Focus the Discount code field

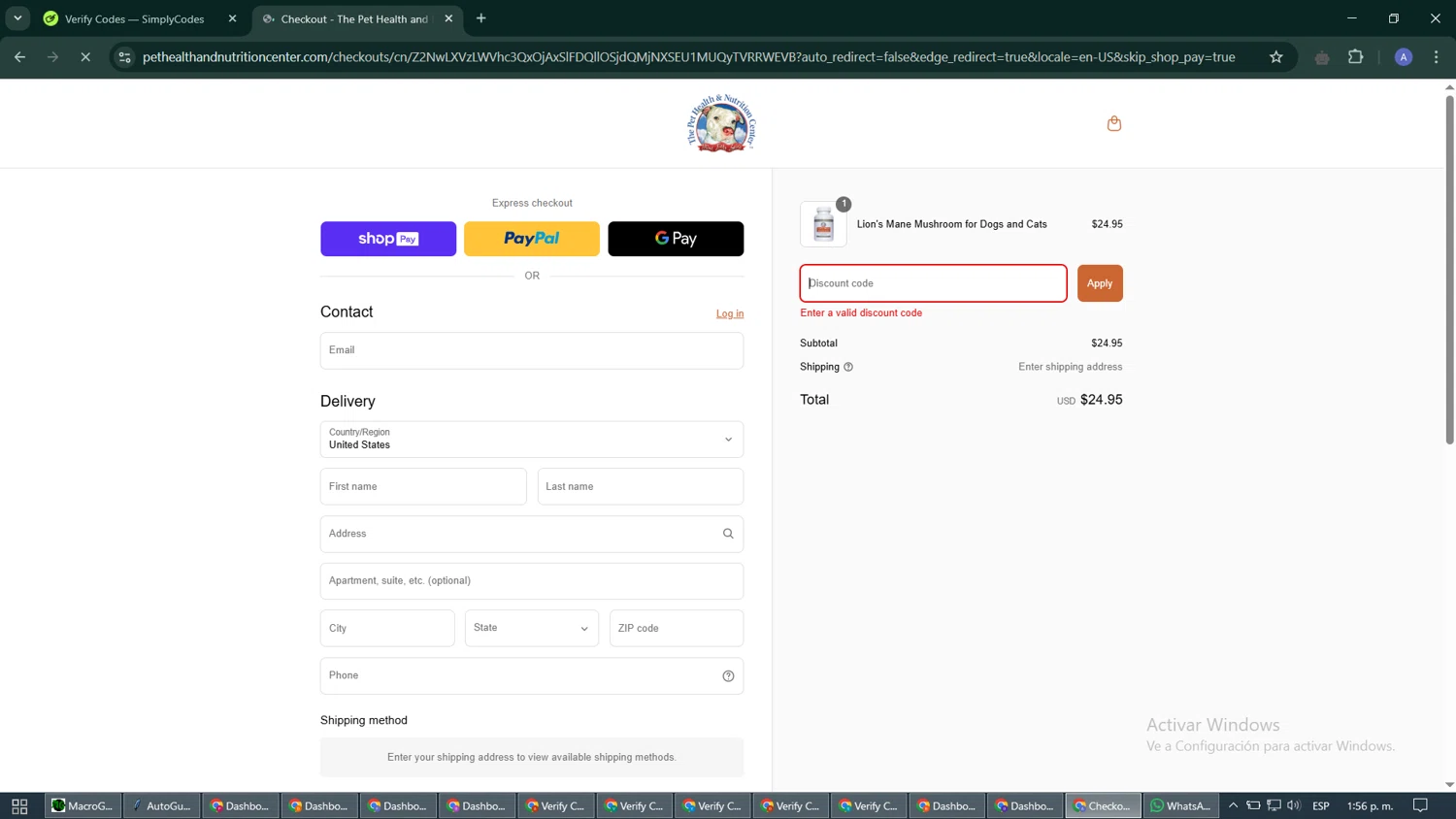click(x=933, y=283)
